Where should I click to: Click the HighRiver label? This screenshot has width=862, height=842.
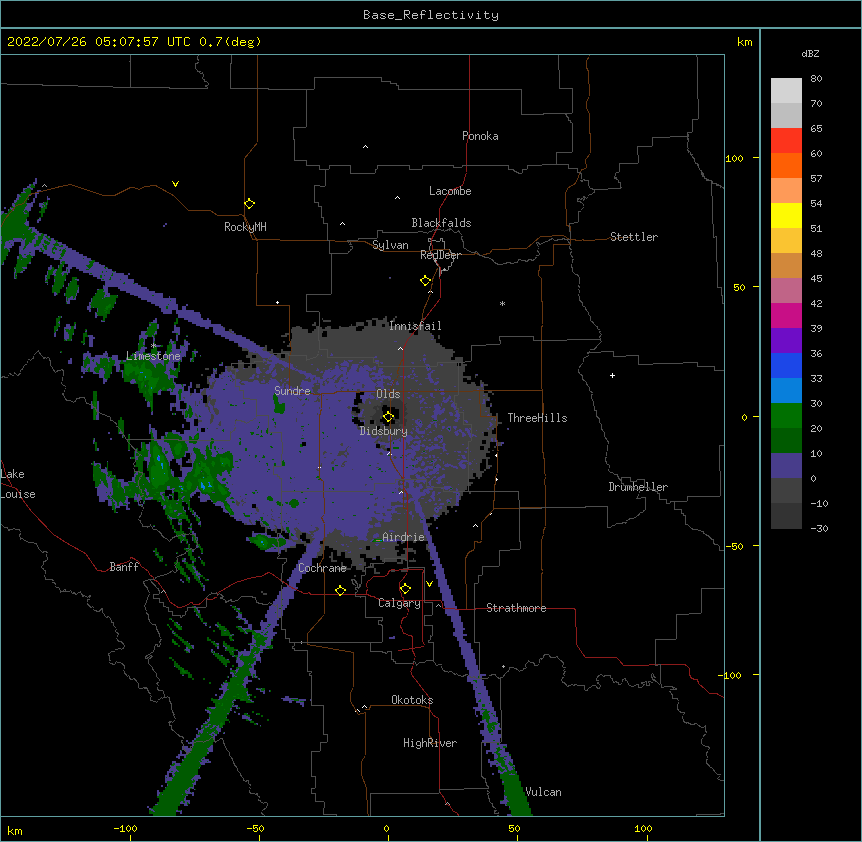click(430, 743)
